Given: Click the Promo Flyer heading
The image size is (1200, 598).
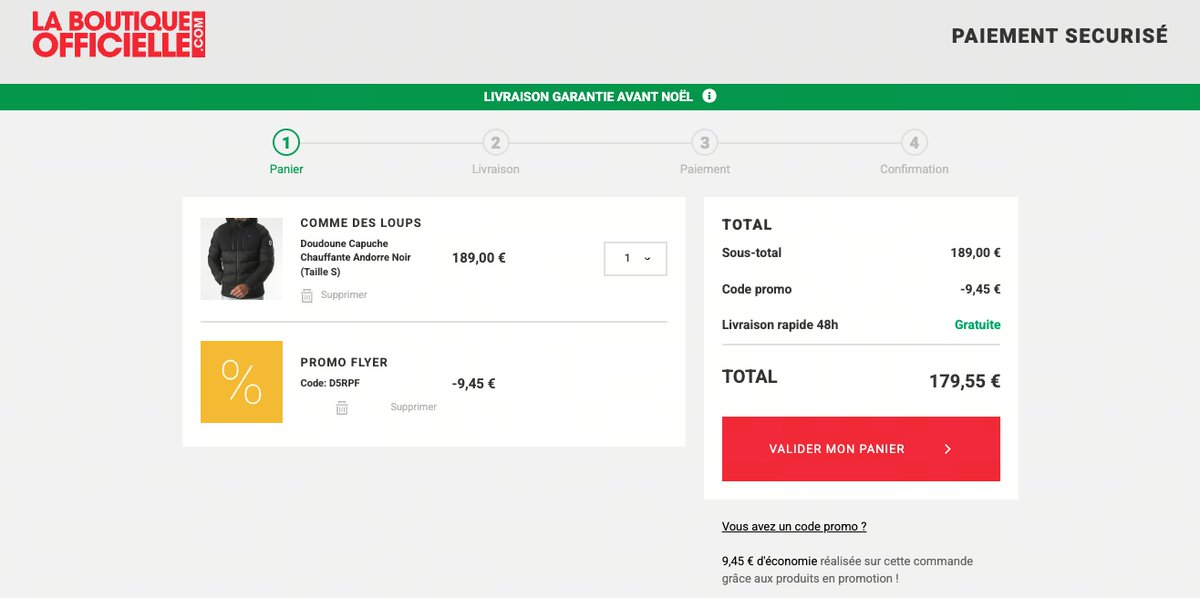Looking at the screenshot, I should [344, 362].
